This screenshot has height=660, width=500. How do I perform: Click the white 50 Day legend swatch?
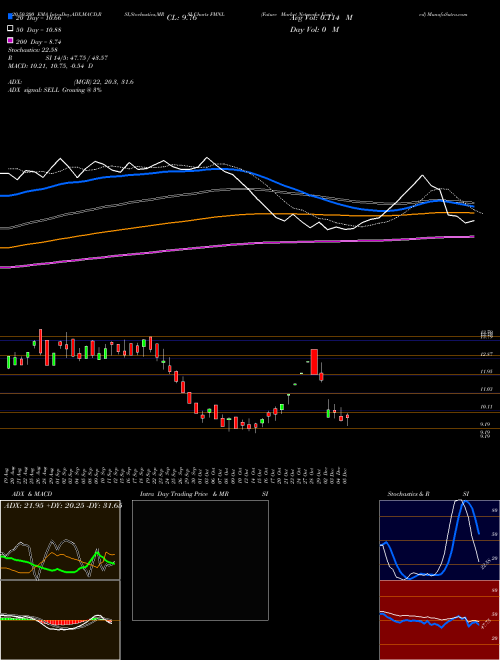coord(10,29)
